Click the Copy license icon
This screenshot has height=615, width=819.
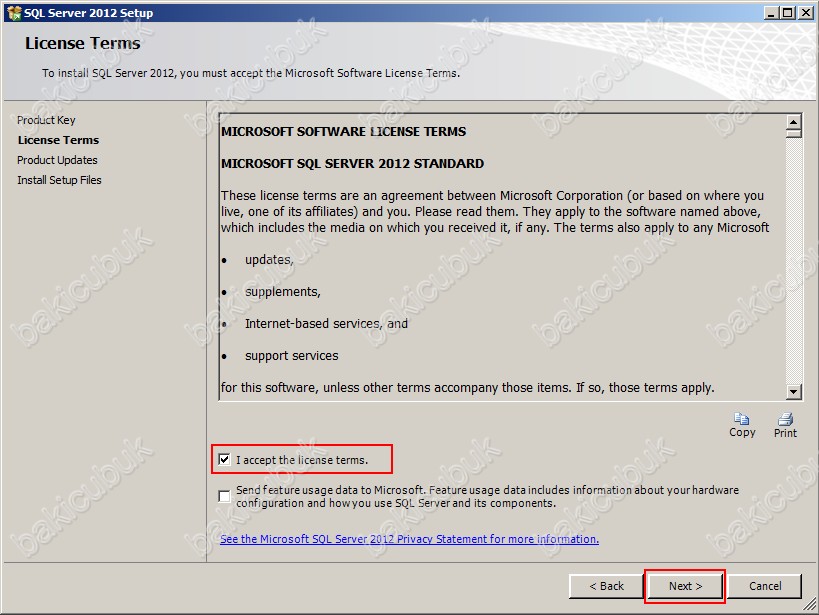click(x=742, y=419)
